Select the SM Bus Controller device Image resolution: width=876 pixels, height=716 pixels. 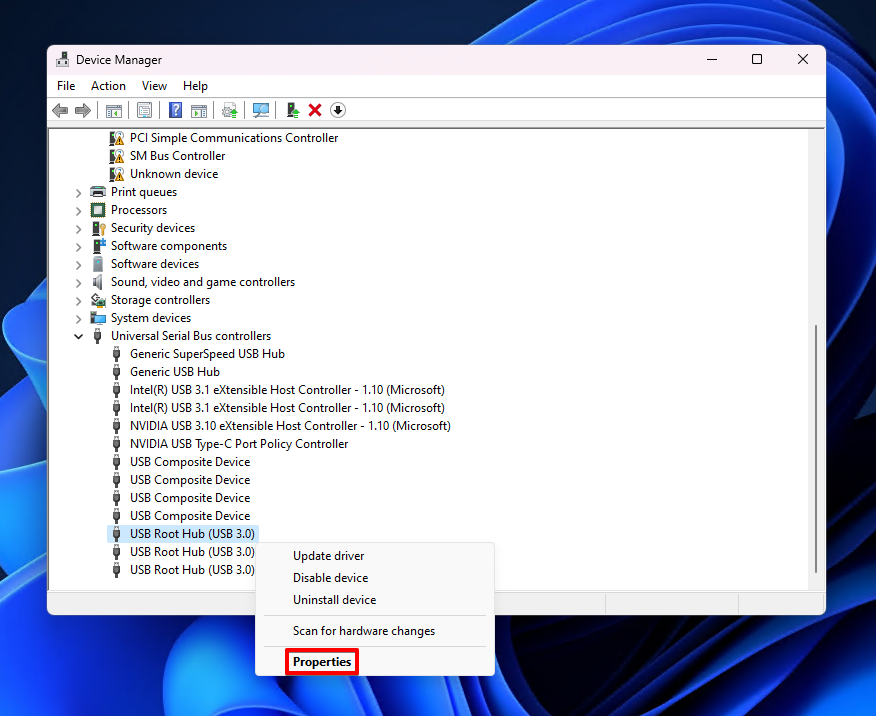pyautogui.click(x=177, y=155)
